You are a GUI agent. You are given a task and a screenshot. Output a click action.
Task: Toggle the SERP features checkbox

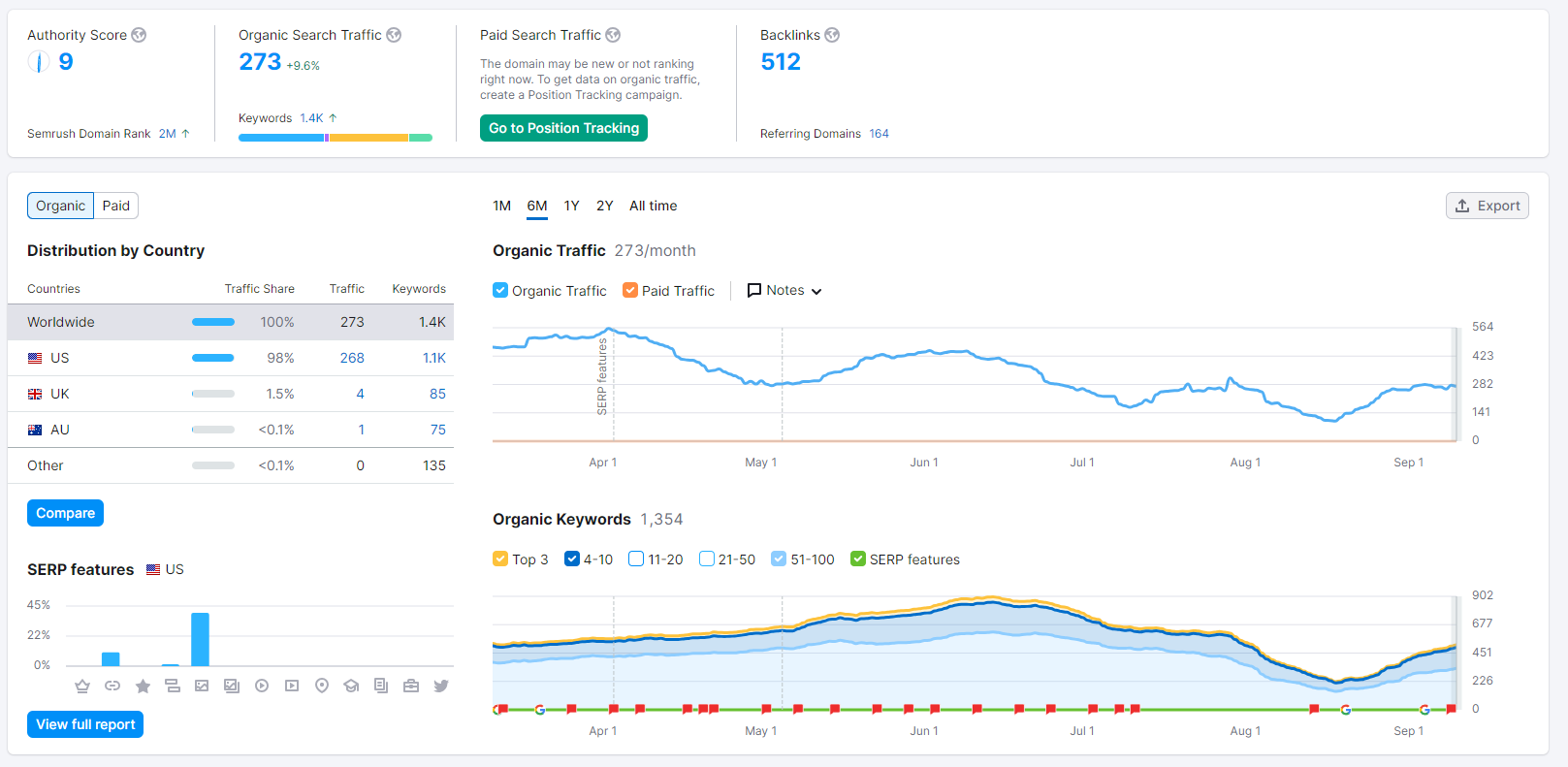pos(858,559)
